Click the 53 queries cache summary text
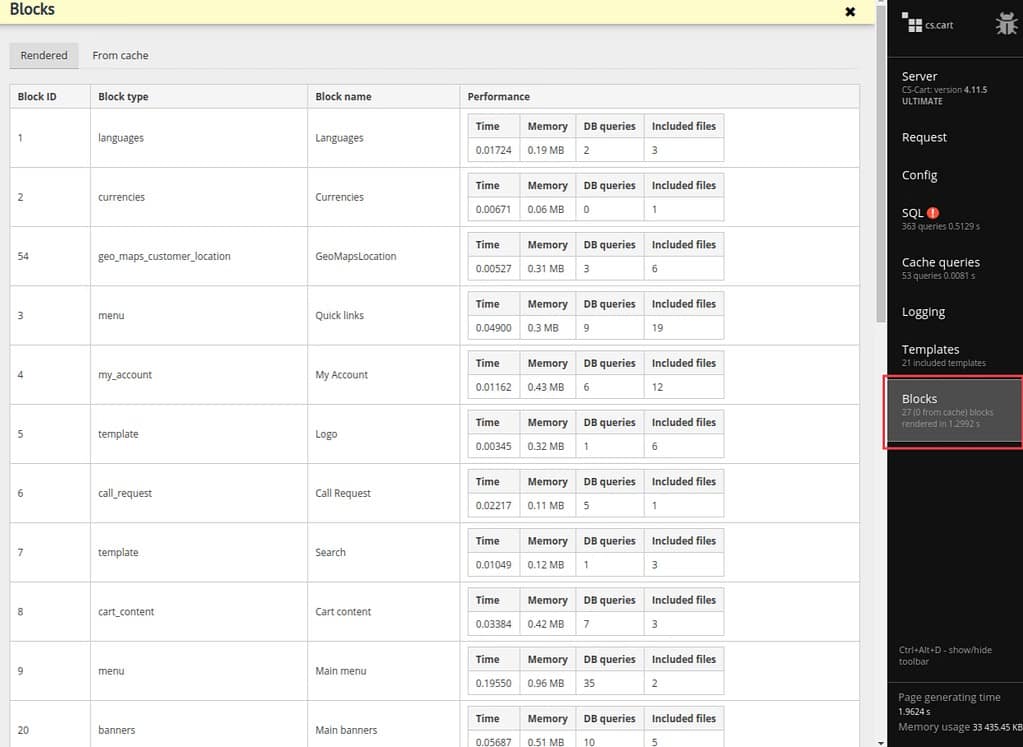 (x=938, y=276)
